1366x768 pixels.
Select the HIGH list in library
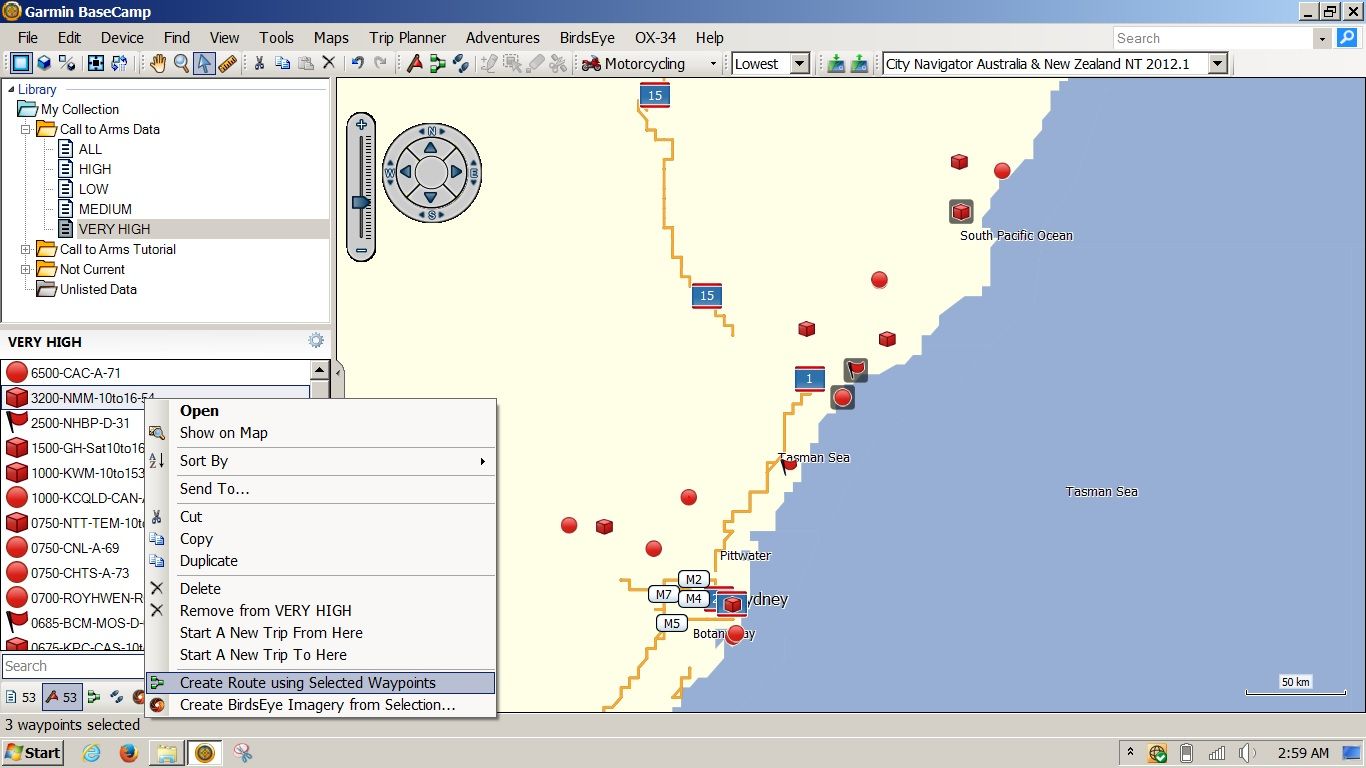[x=95, y=169]
